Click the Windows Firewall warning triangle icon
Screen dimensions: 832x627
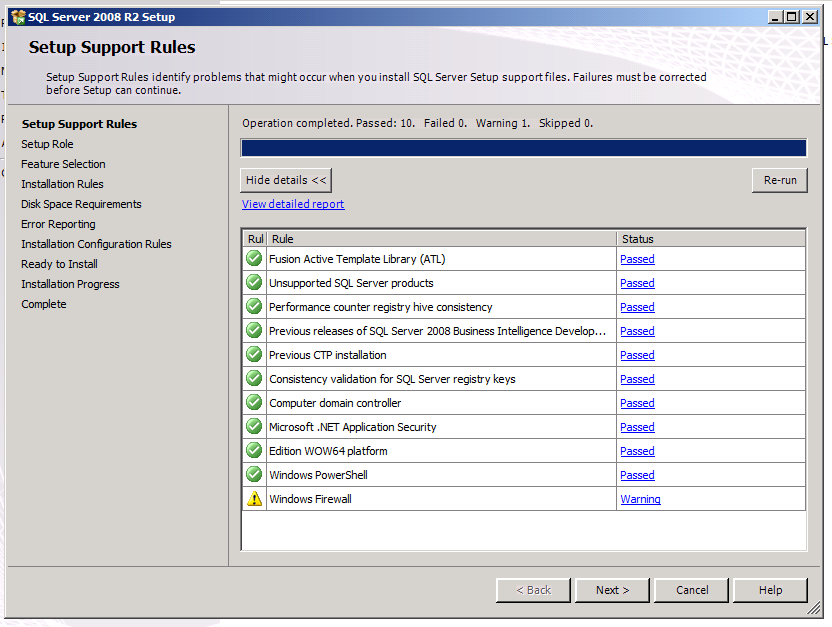254,499
